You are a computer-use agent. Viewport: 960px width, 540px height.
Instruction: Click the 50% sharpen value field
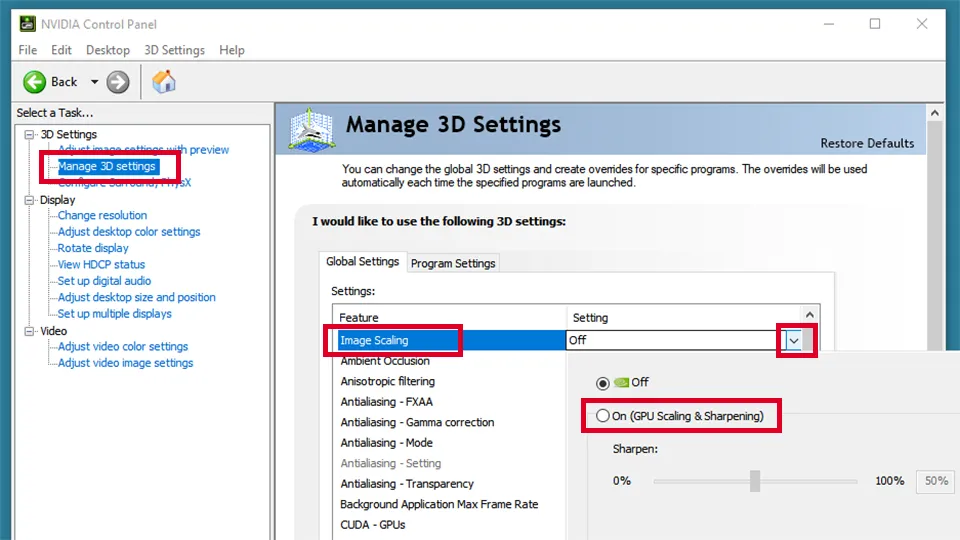click(x=935, y=481)
